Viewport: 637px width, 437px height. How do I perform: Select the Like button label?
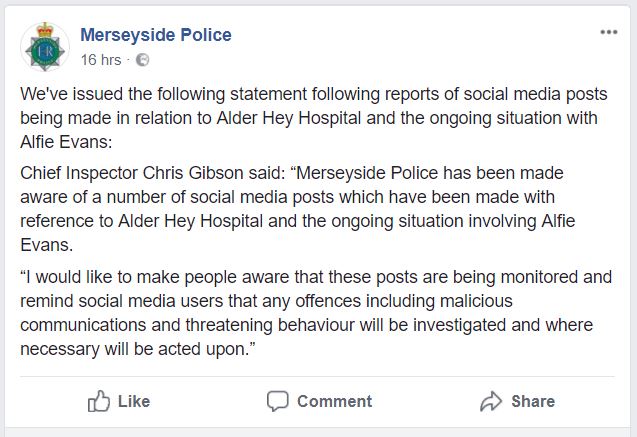[x=134, y=401]
